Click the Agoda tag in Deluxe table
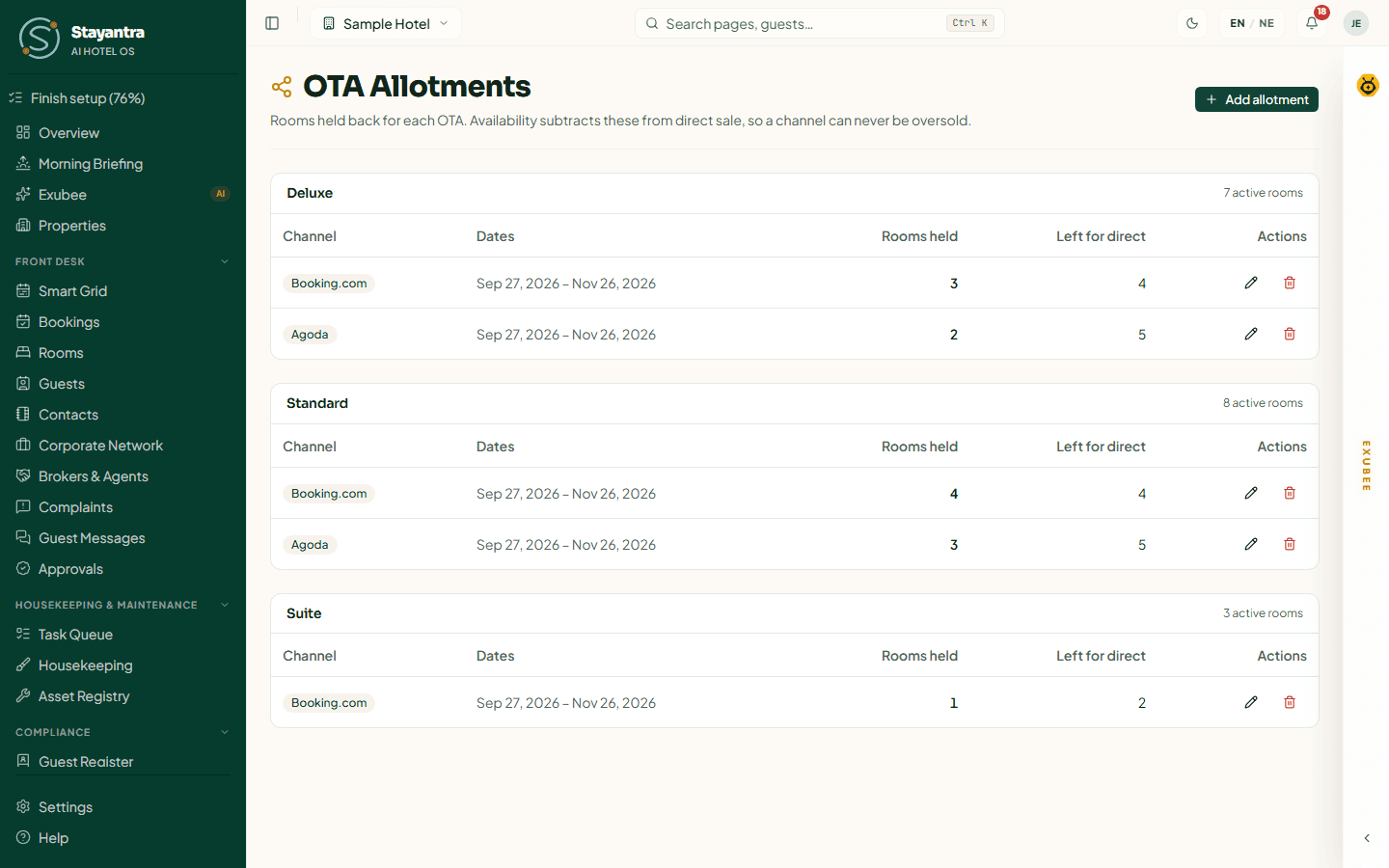The width and height of the screenshot is (1389, 868). [310, 335]
